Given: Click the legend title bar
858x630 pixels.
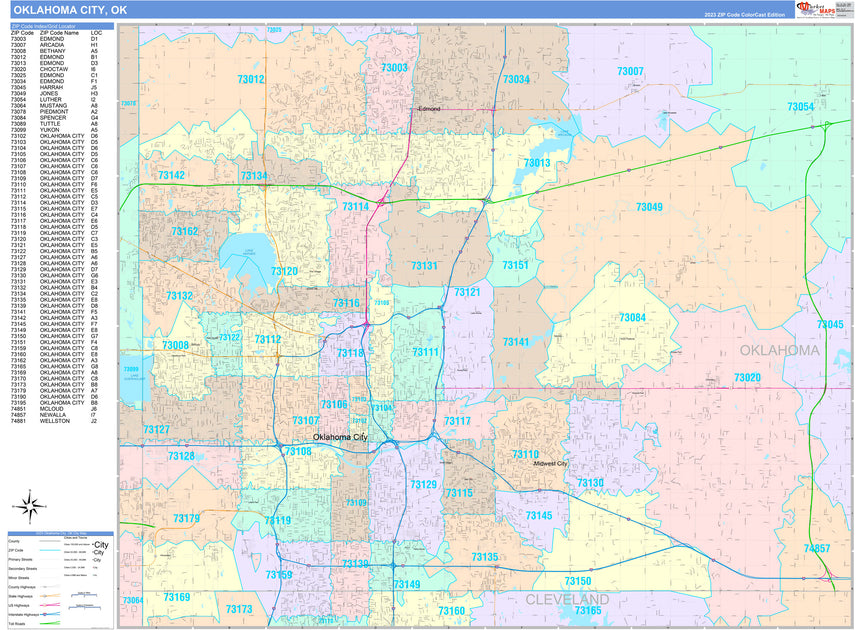Looking at the screenshot, I should click(x=60, y=532).
